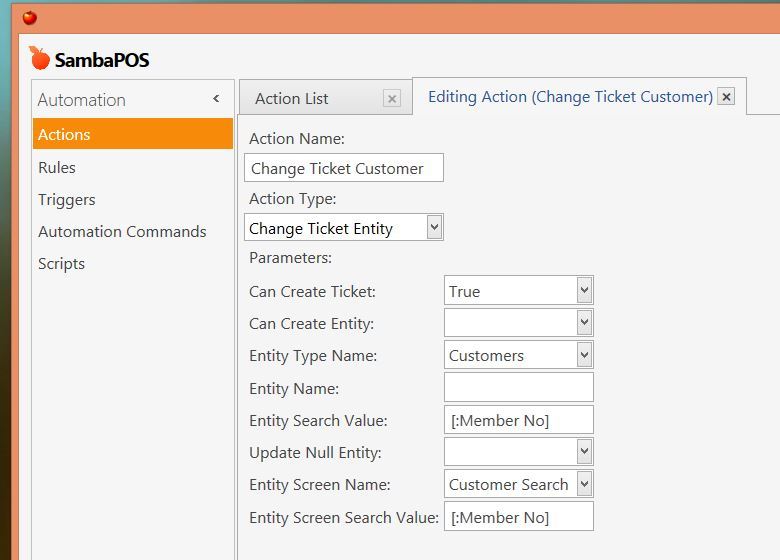Click the Entity Search Value field
This screenshot has width=780, height=560.
point(519,420)
